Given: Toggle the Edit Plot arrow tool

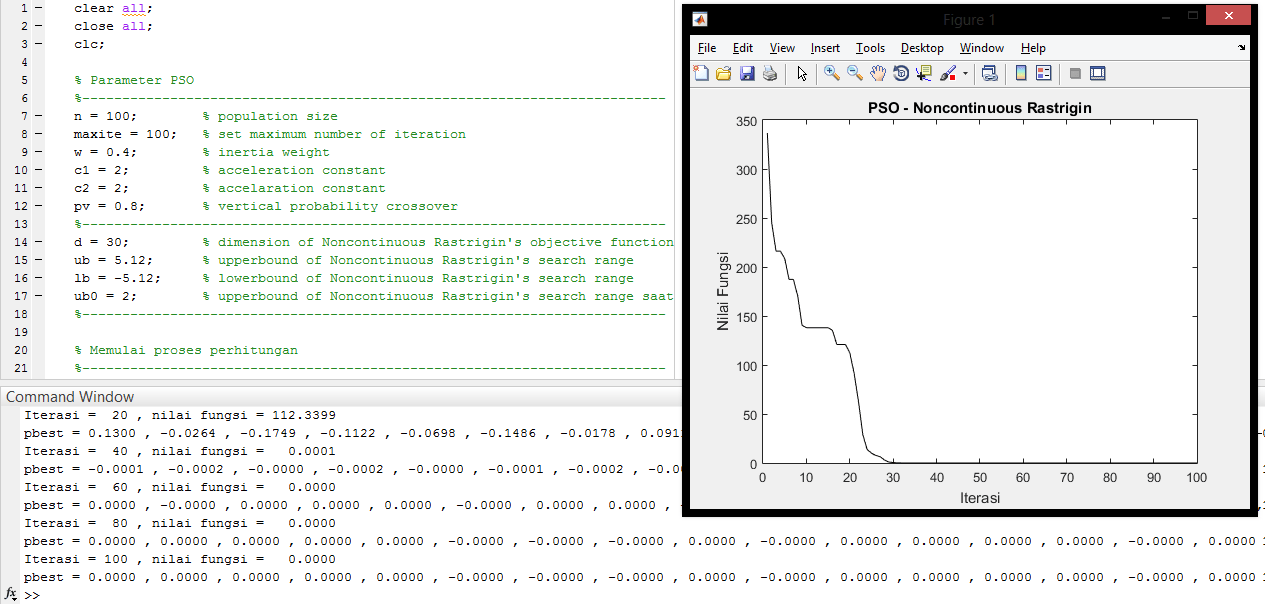Looking at the screenshot, I should 802,73.
